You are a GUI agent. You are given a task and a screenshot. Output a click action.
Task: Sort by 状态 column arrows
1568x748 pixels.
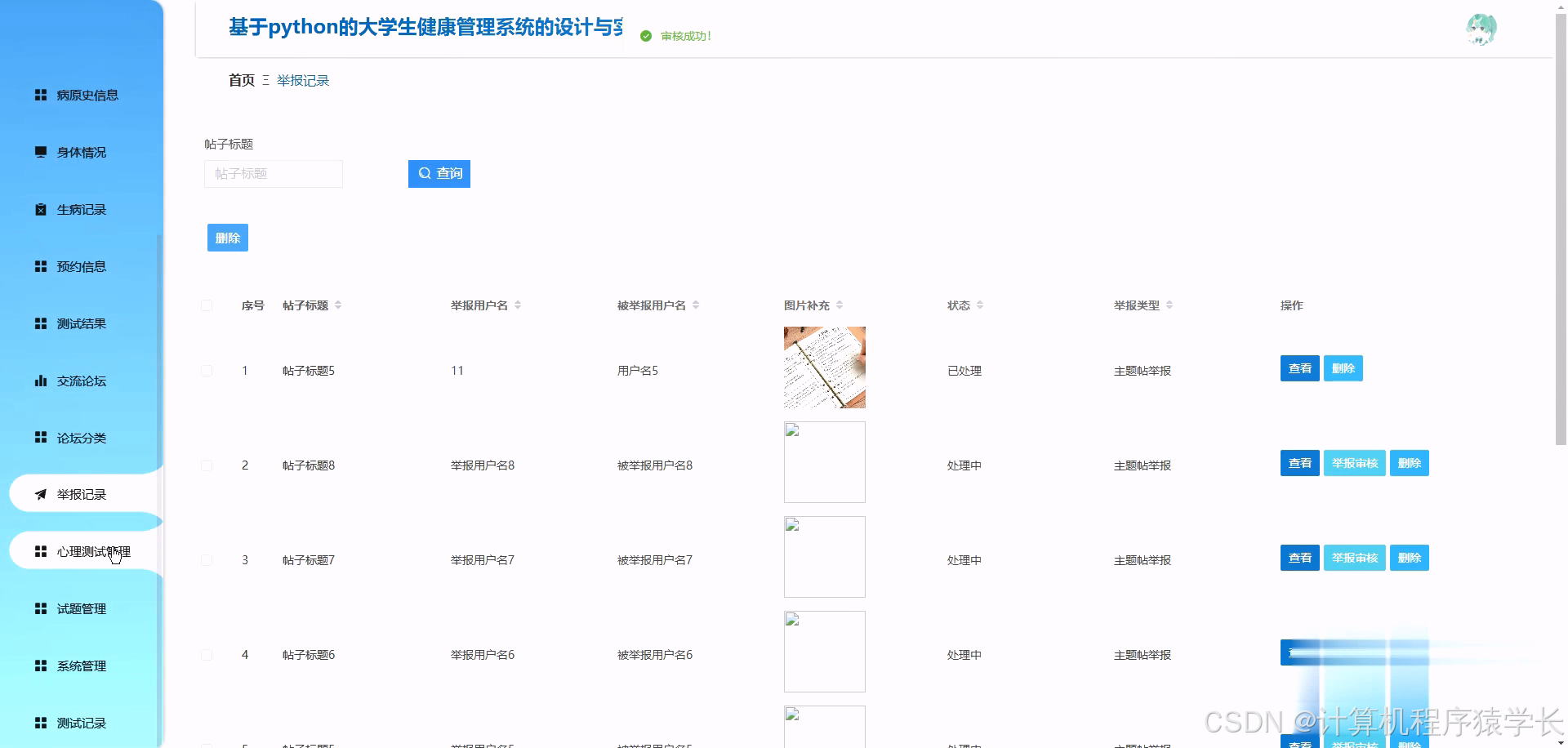(980, 305)
